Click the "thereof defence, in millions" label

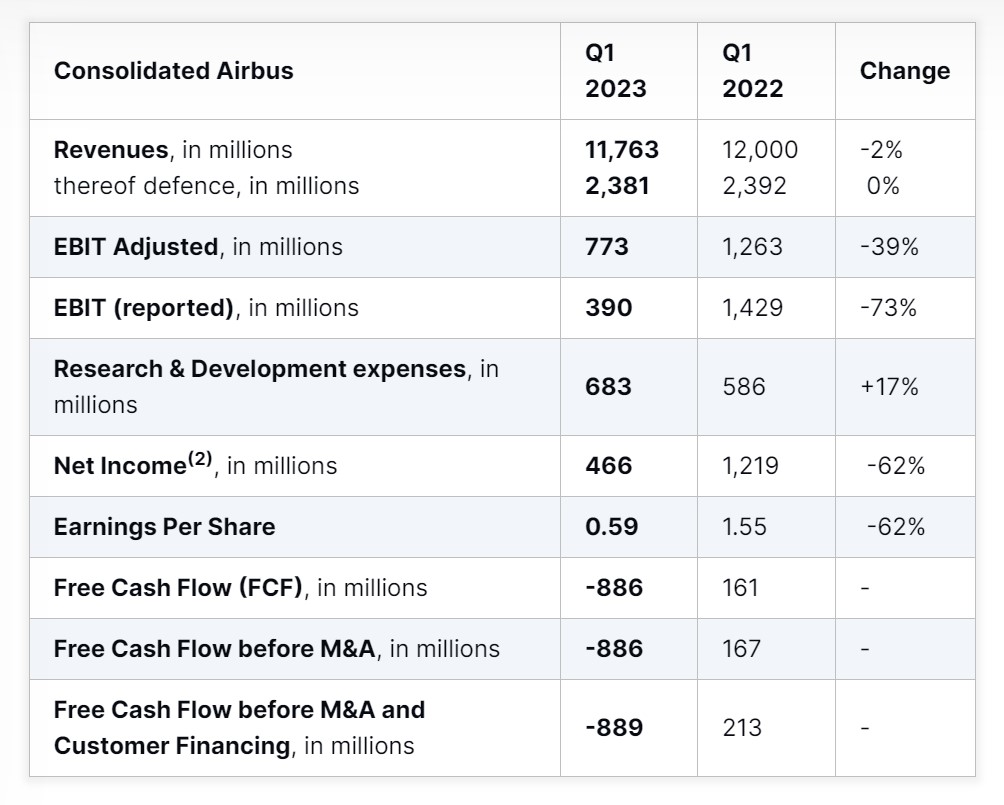point(206,186)
